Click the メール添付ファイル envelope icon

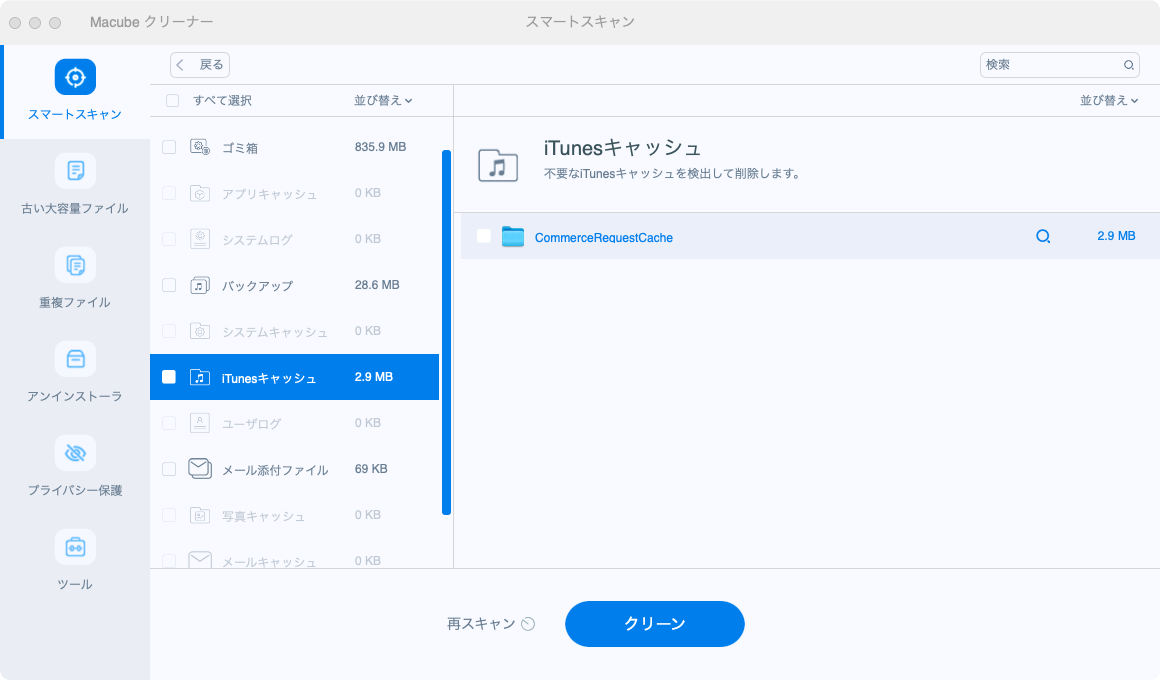coord(200,468)
